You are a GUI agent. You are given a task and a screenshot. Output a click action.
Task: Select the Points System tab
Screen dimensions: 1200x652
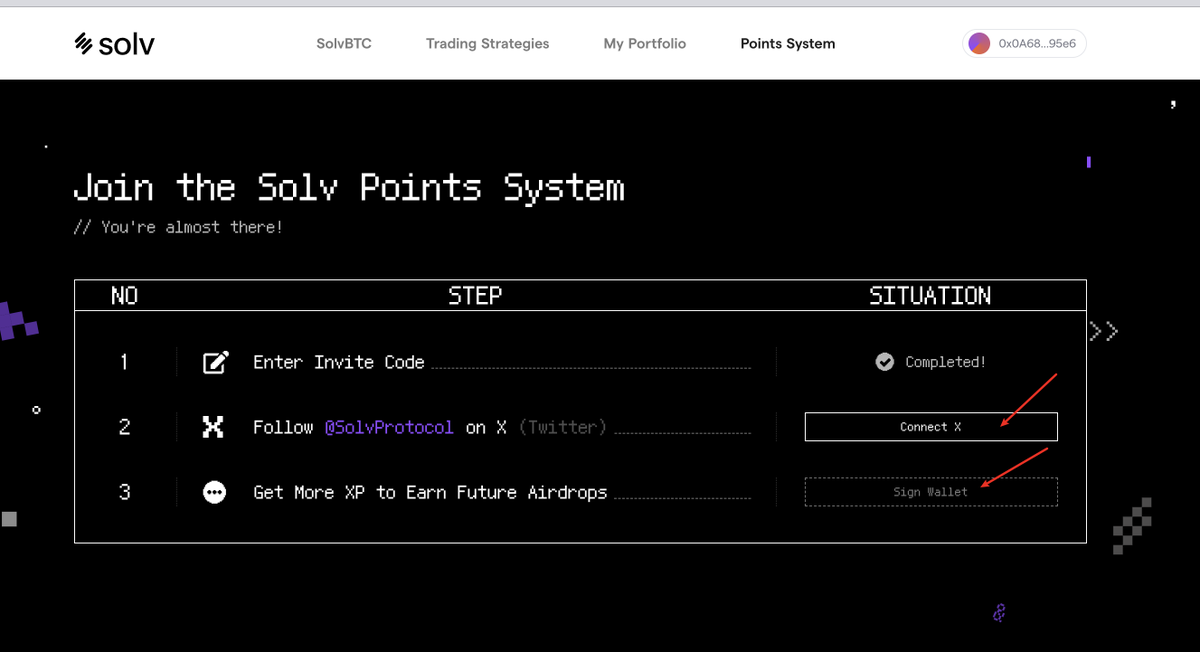788,44
